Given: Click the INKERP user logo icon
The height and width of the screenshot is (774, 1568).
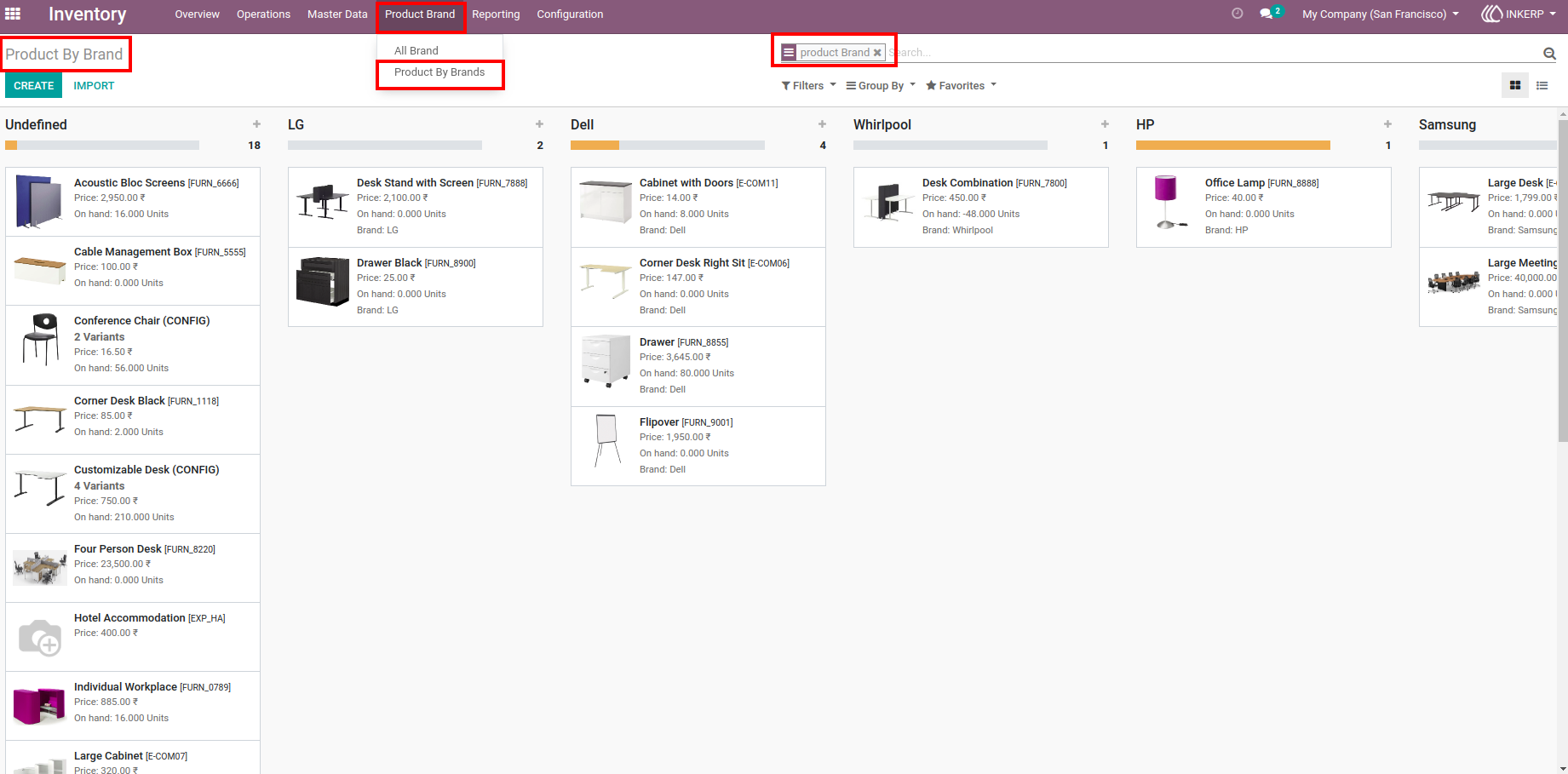Looking at the screenshot, I should pos(1491,14).
